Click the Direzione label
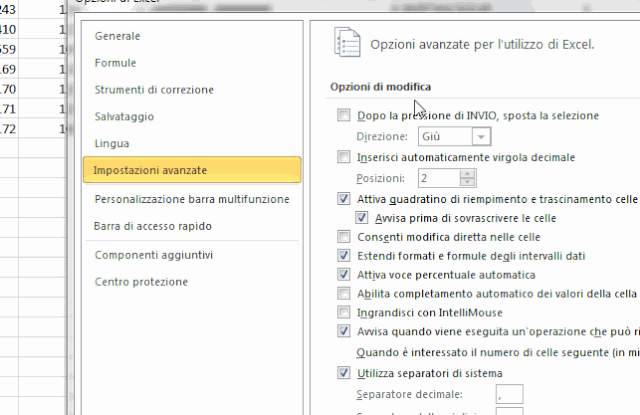 pyautogui.click(x=382, y=136)
